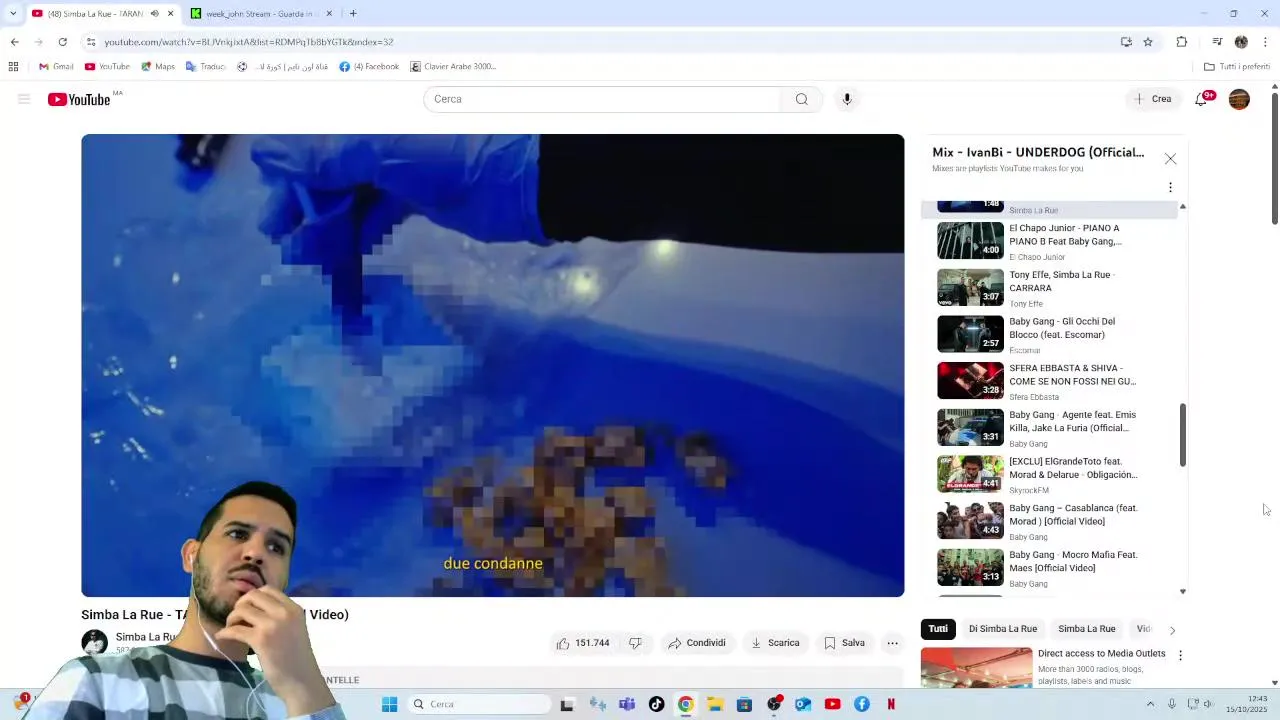This screenshot has width=1280, height=720.
Task: View site information icon in address bar
Action: click(x=91, y=42)
